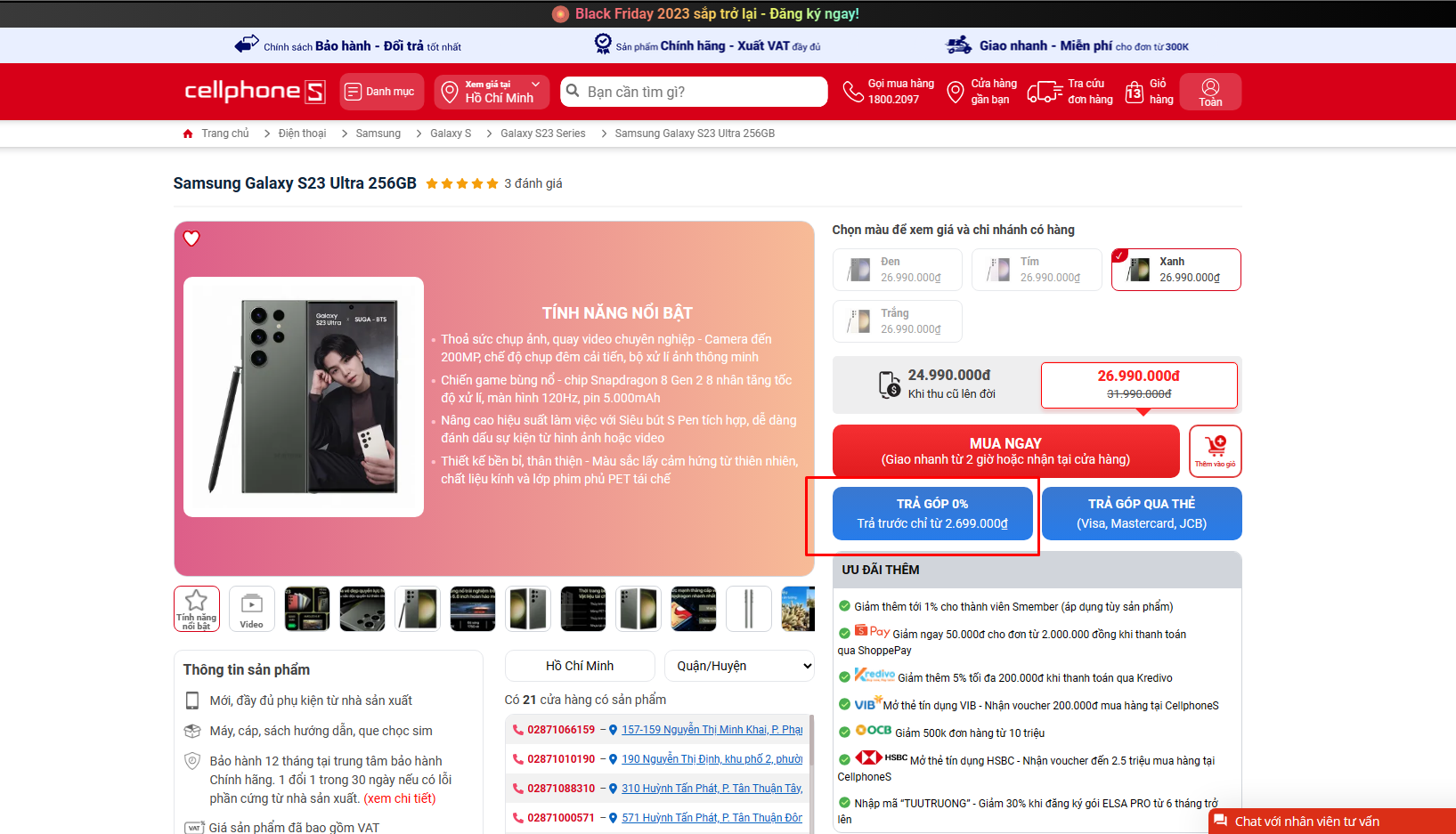Viewport: 1456px width, 834px height.
Task: Go to Galaxy S breadcrumb
Action: 451,134
